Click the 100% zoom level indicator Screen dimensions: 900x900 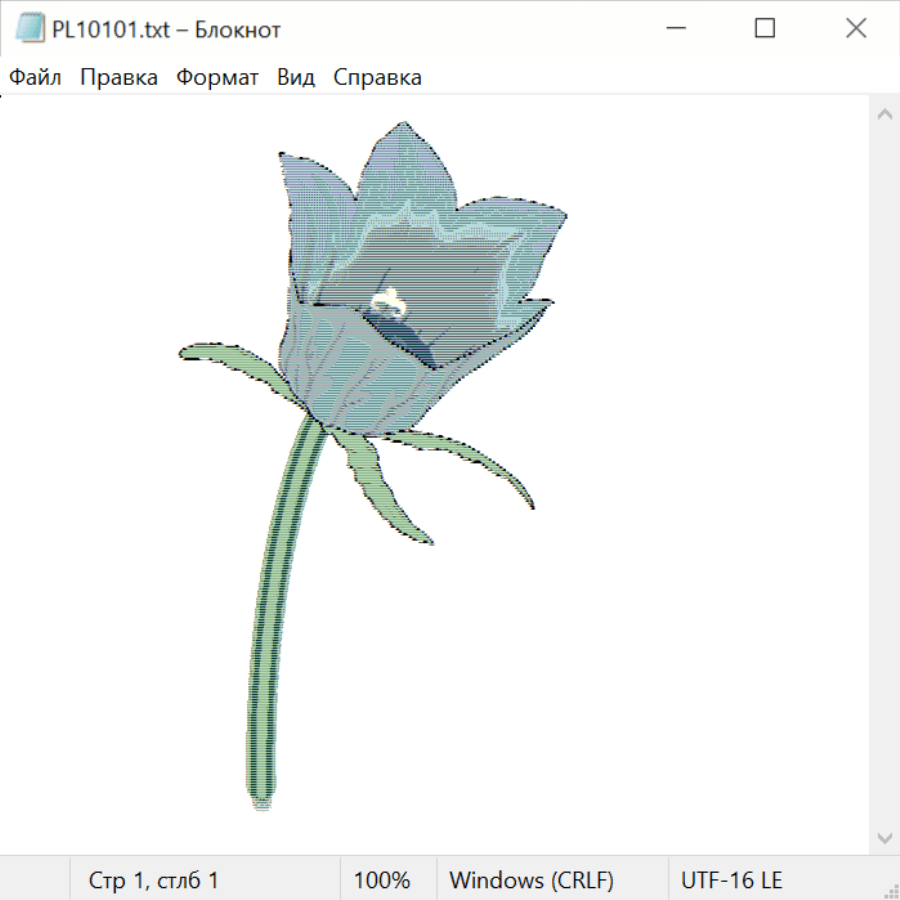(x=382, y=881)
